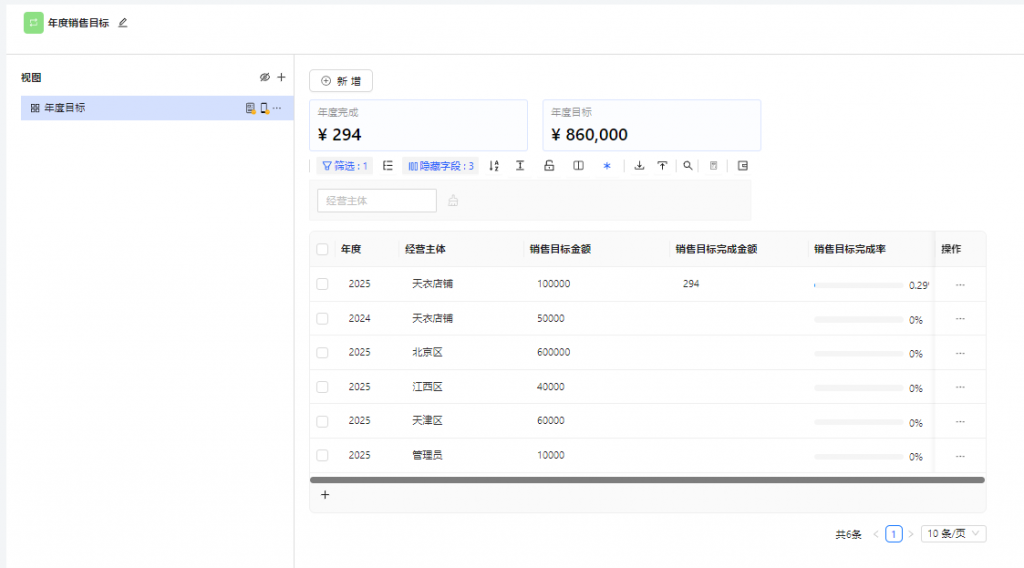Image resolution: width=1024 pixels, height=568 pixels.
Task: Click the blue asterisk icon
Action: point(607,166)
